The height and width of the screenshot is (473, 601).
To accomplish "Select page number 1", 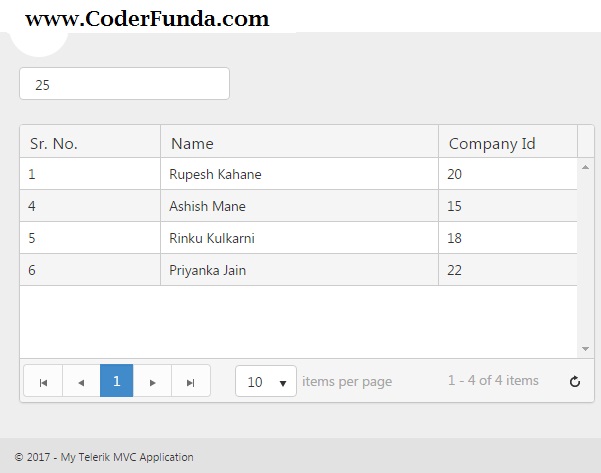I will [x=117, y=381].
